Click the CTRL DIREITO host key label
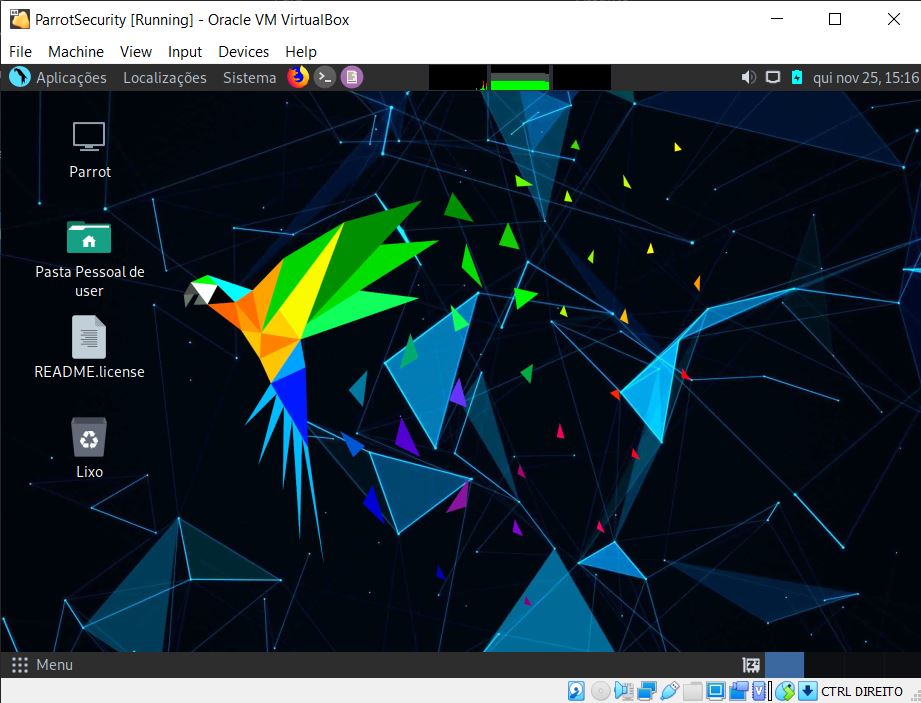 [862, 691]
